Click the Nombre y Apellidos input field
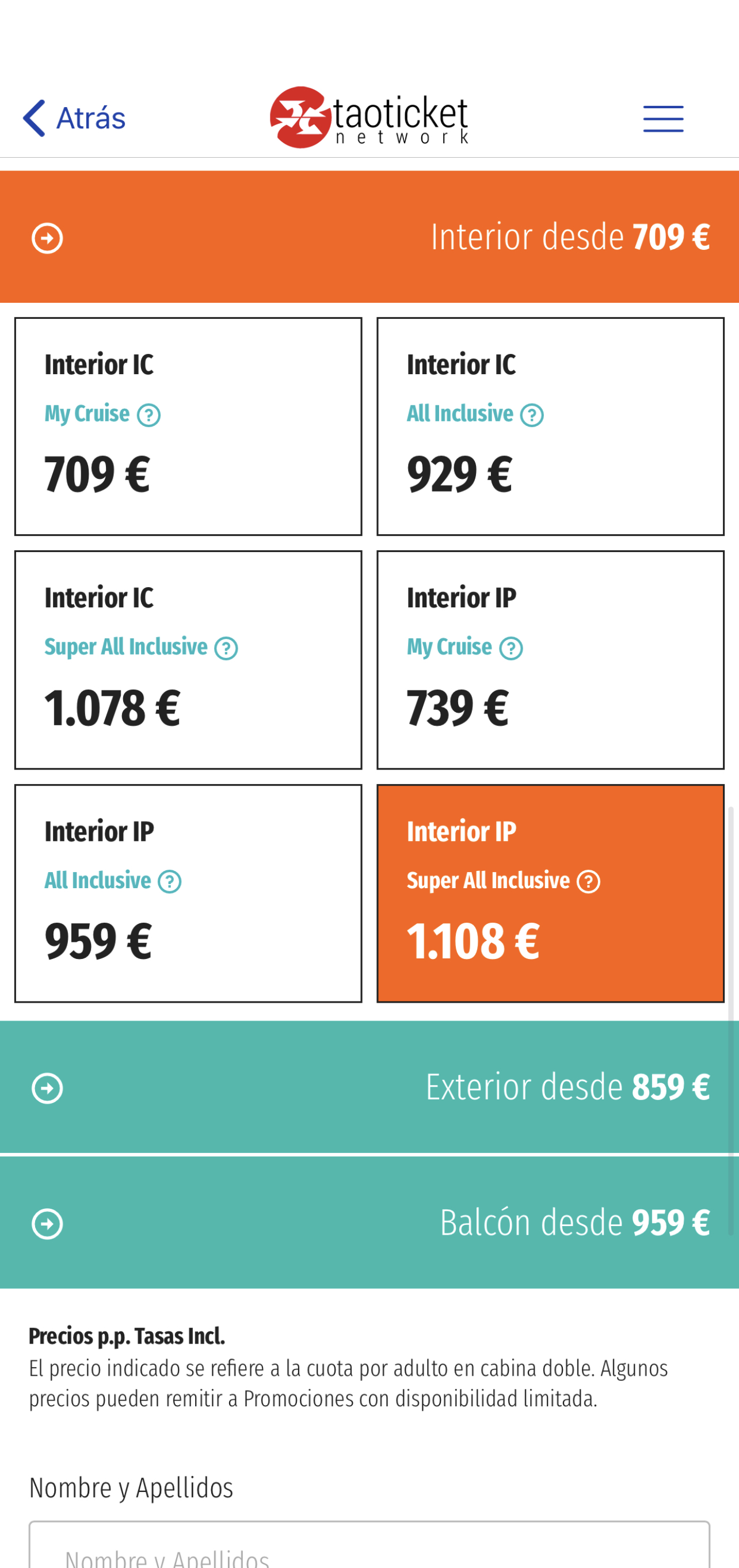The height and width of the screenshot is (1568, 739). pos(369,1545)
